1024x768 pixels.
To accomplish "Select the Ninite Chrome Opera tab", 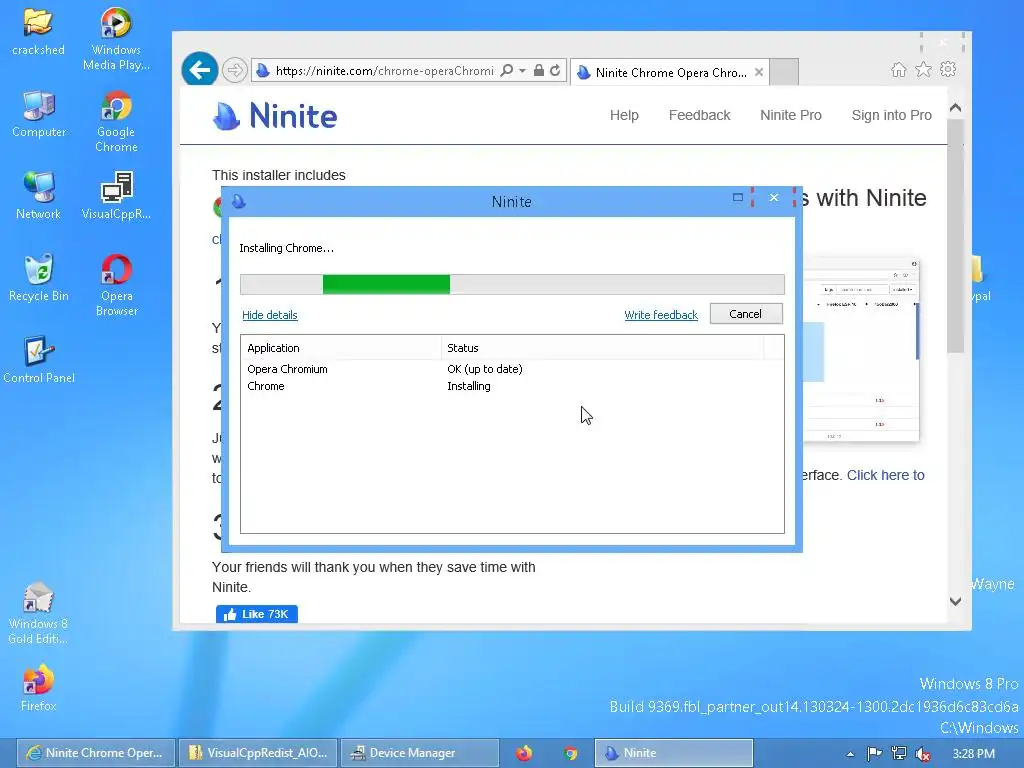I will (671, 72).
